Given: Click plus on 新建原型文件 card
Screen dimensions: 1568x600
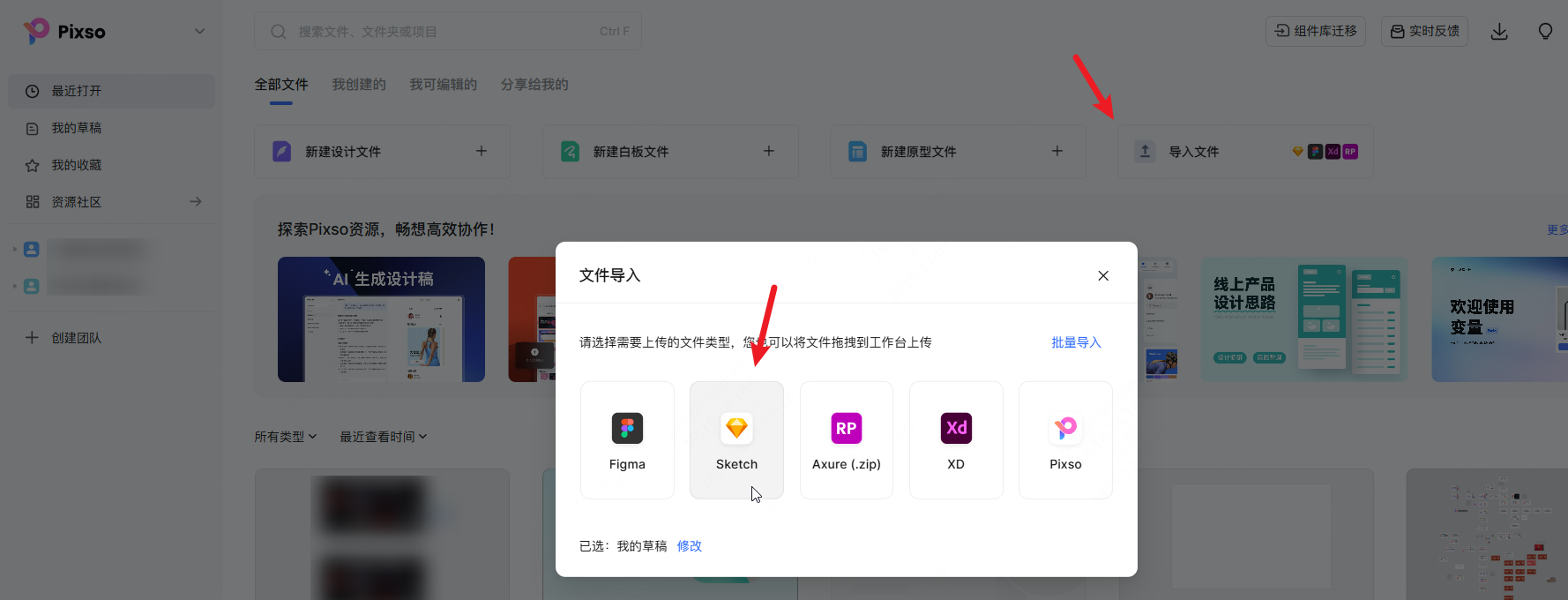Looking at the screenshot, I should pyautogui.click(x=1057, y=151).
